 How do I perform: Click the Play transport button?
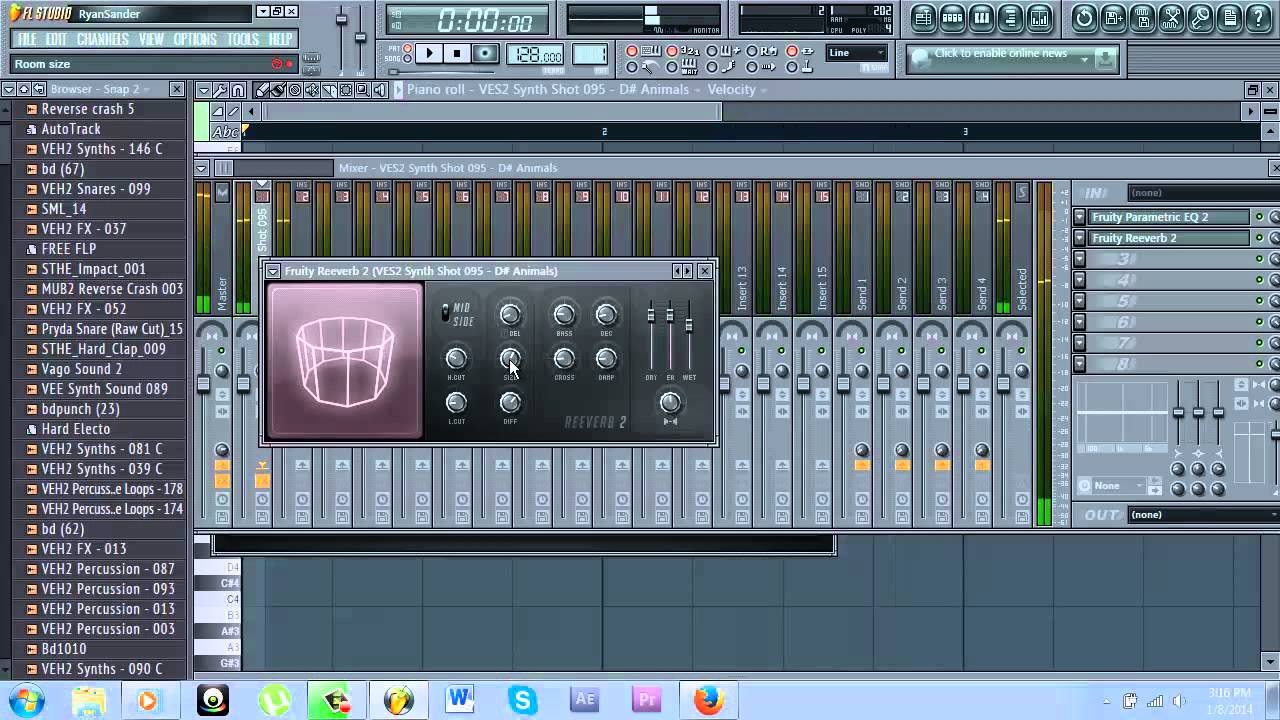coord(429,54)
